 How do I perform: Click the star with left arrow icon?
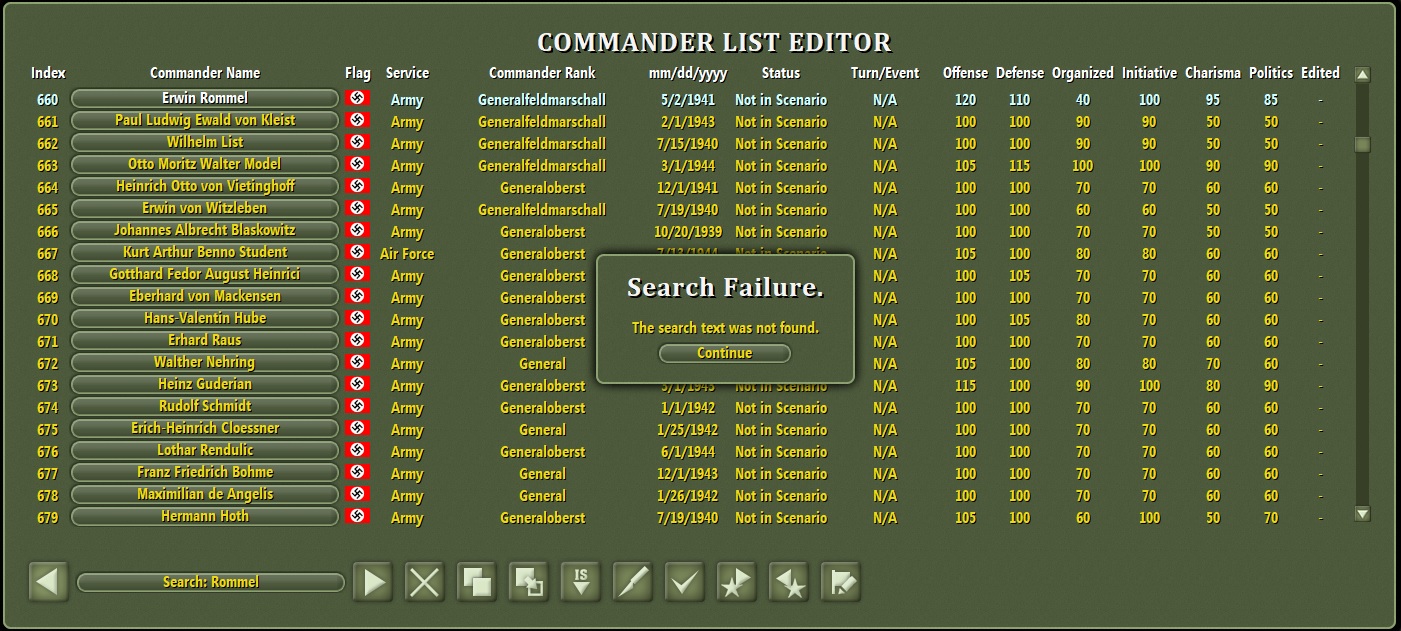point(789,582)
